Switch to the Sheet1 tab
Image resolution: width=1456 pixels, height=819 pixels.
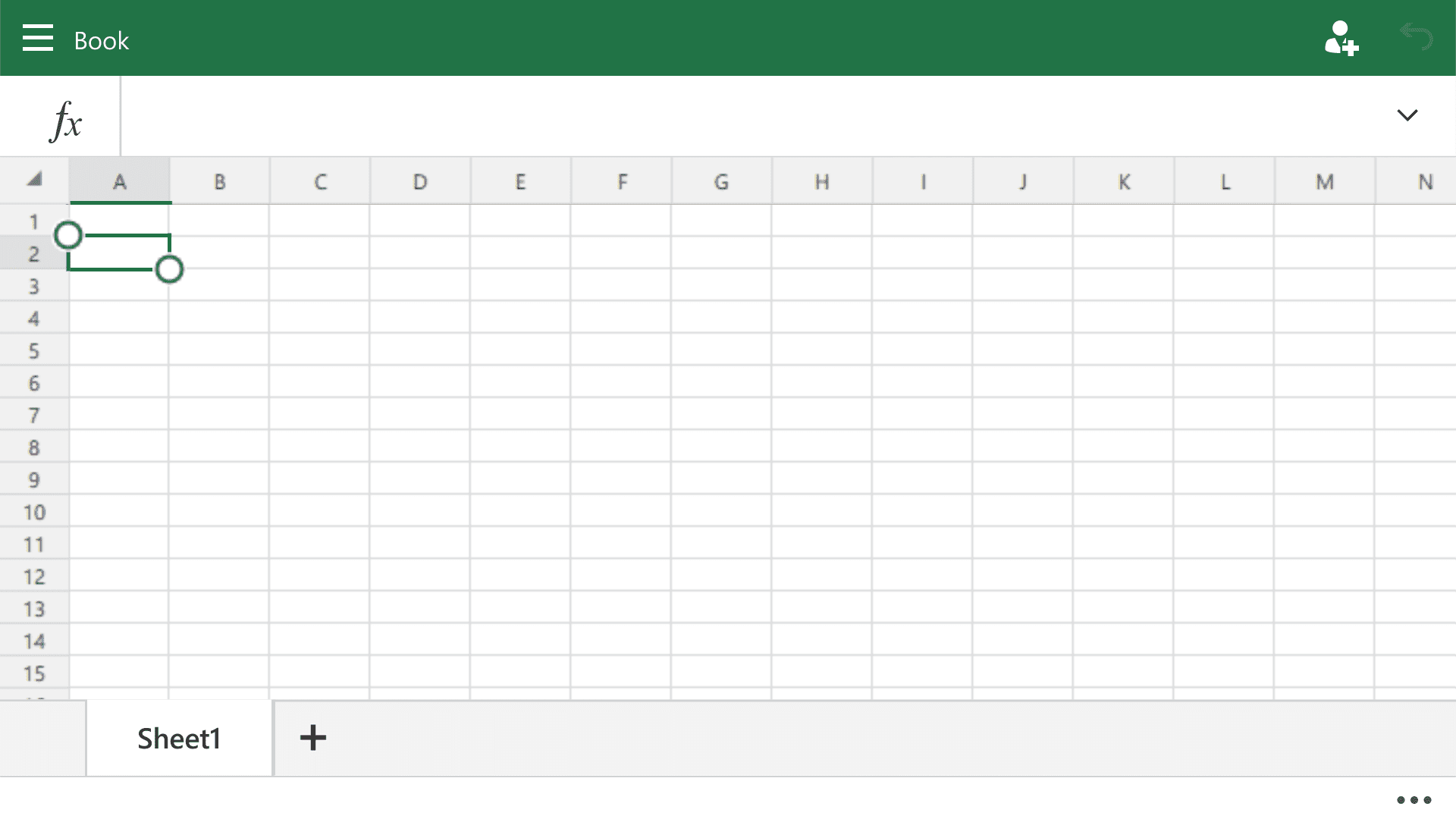(x=179, y=738)
